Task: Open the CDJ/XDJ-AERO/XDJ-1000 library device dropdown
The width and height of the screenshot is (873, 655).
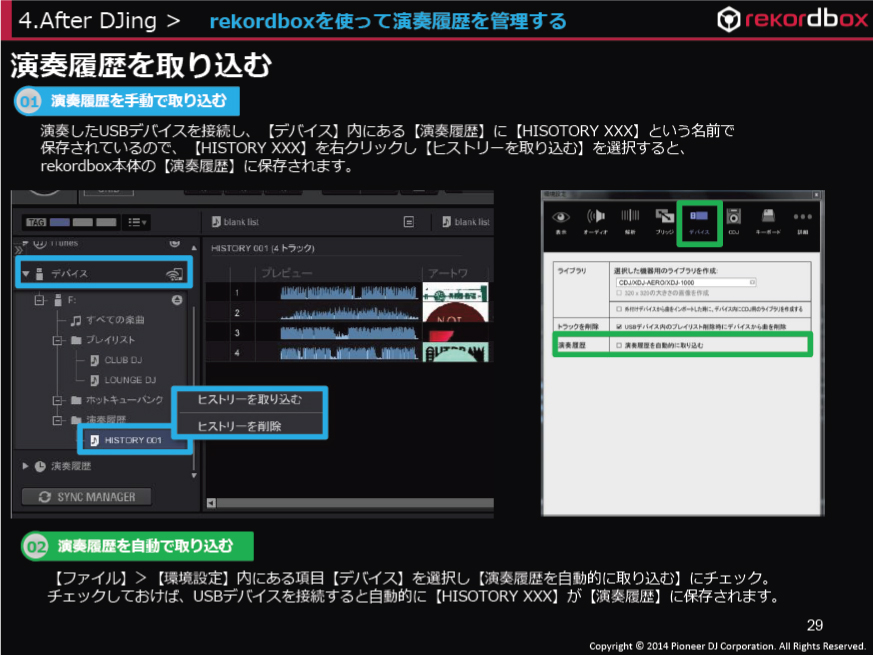Action: [x=685, y=282]
